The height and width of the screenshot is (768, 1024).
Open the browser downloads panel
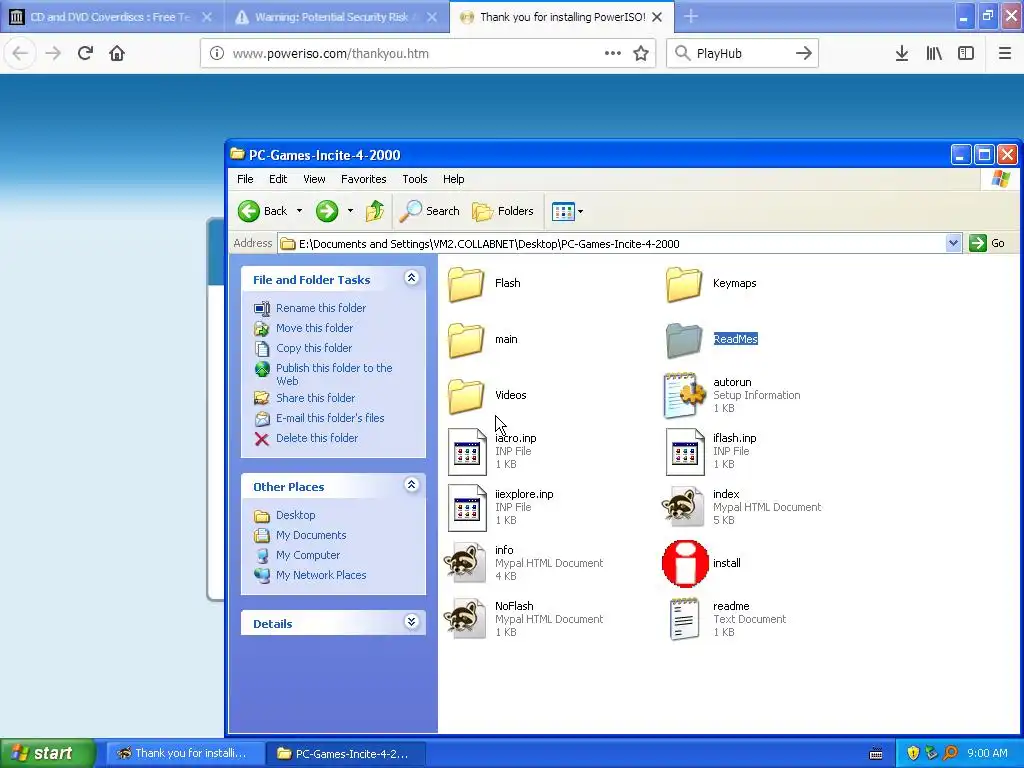point(902,54)
